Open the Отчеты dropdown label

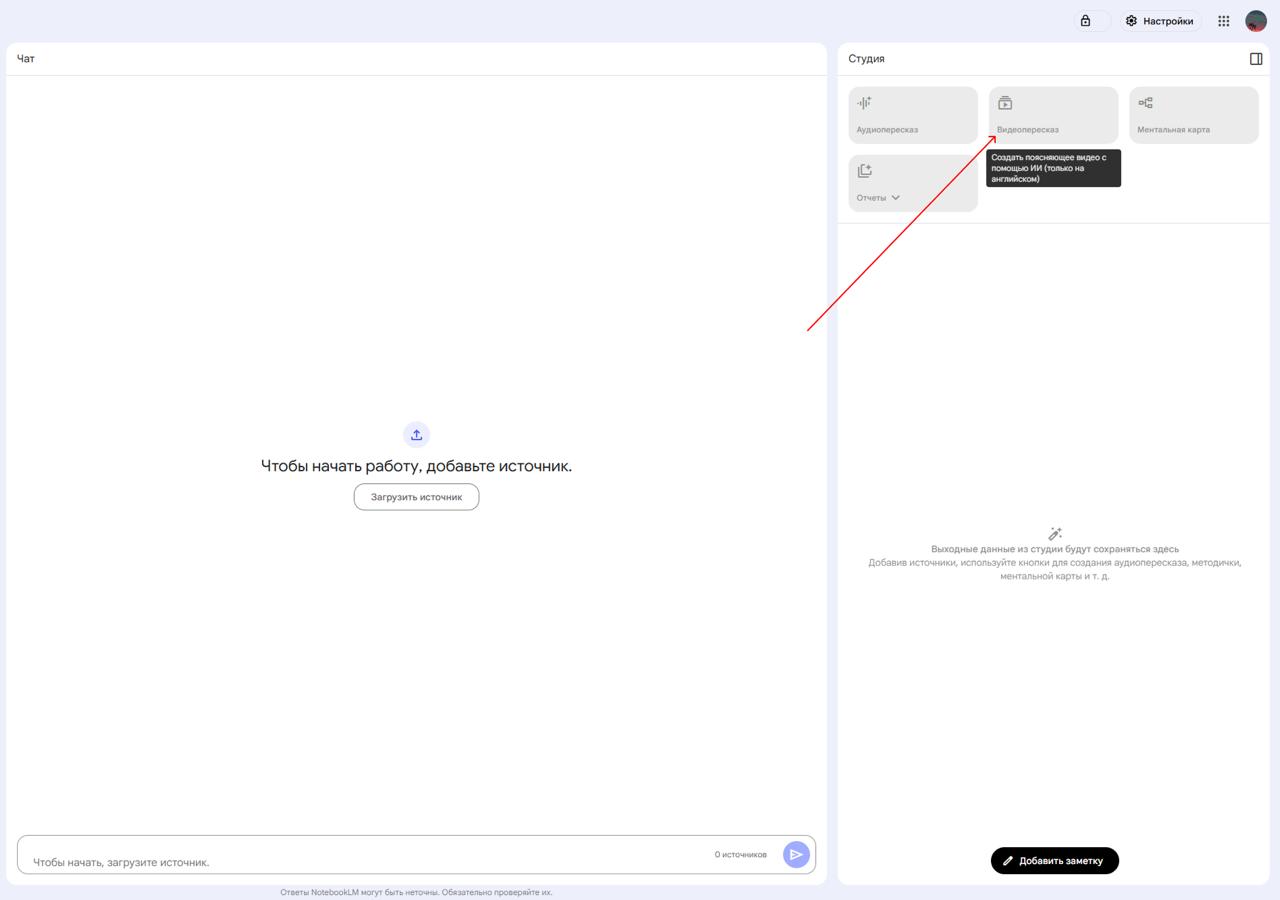tap(871, 198)
